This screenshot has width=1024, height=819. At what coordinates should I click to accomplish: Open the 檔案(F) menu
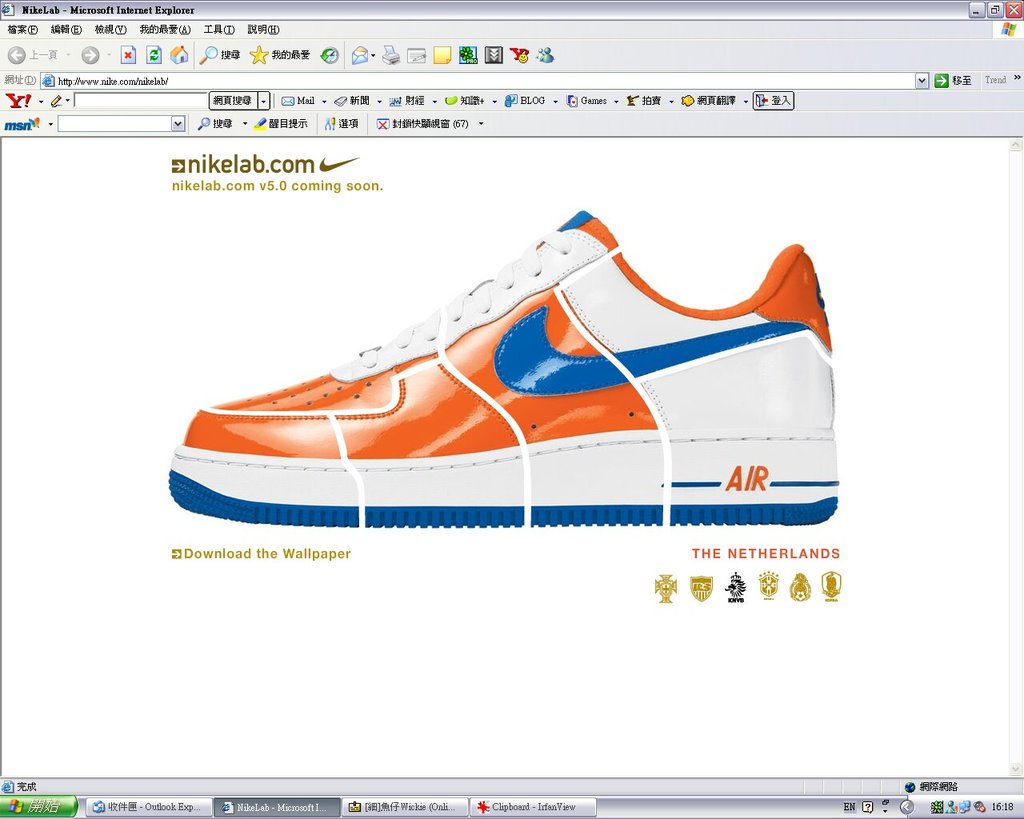(x=23, y=29)
